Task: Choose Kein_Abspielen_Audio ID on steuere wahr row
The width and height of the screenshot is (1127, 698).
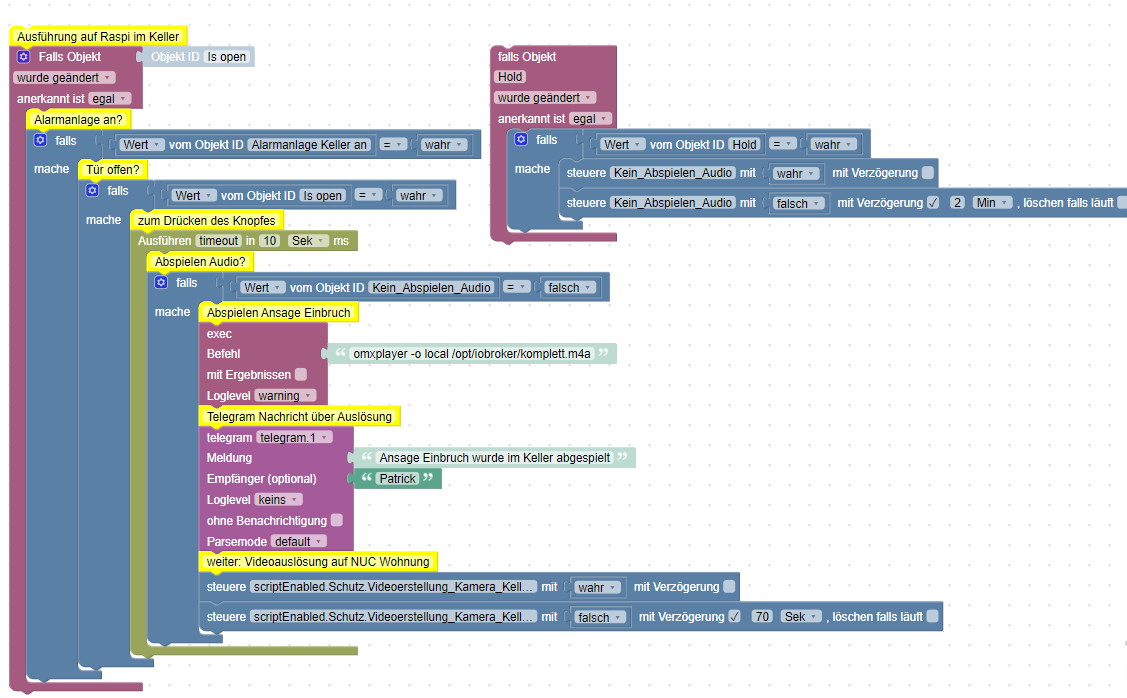Action: (x=673, y=173)
